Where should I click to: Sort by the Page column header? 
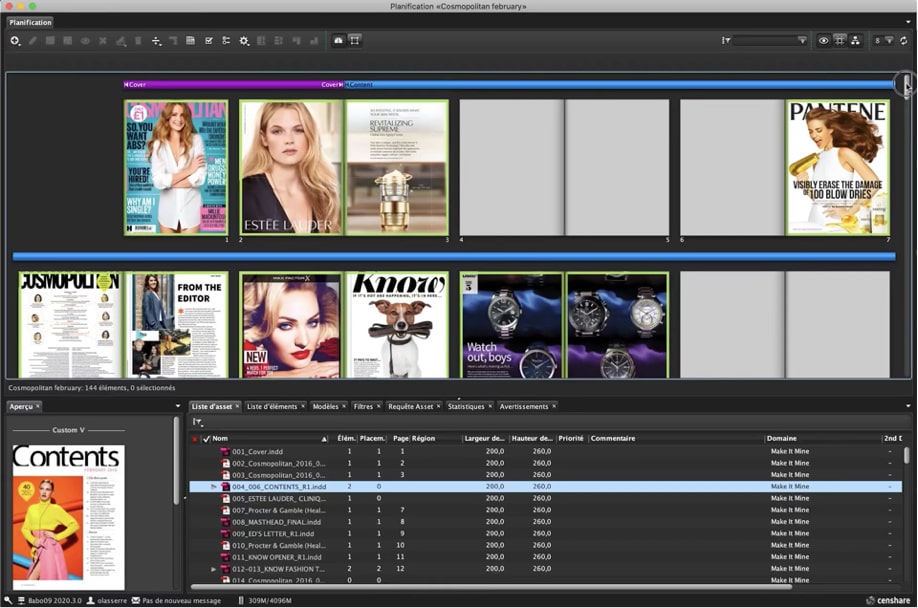point(400,438)
